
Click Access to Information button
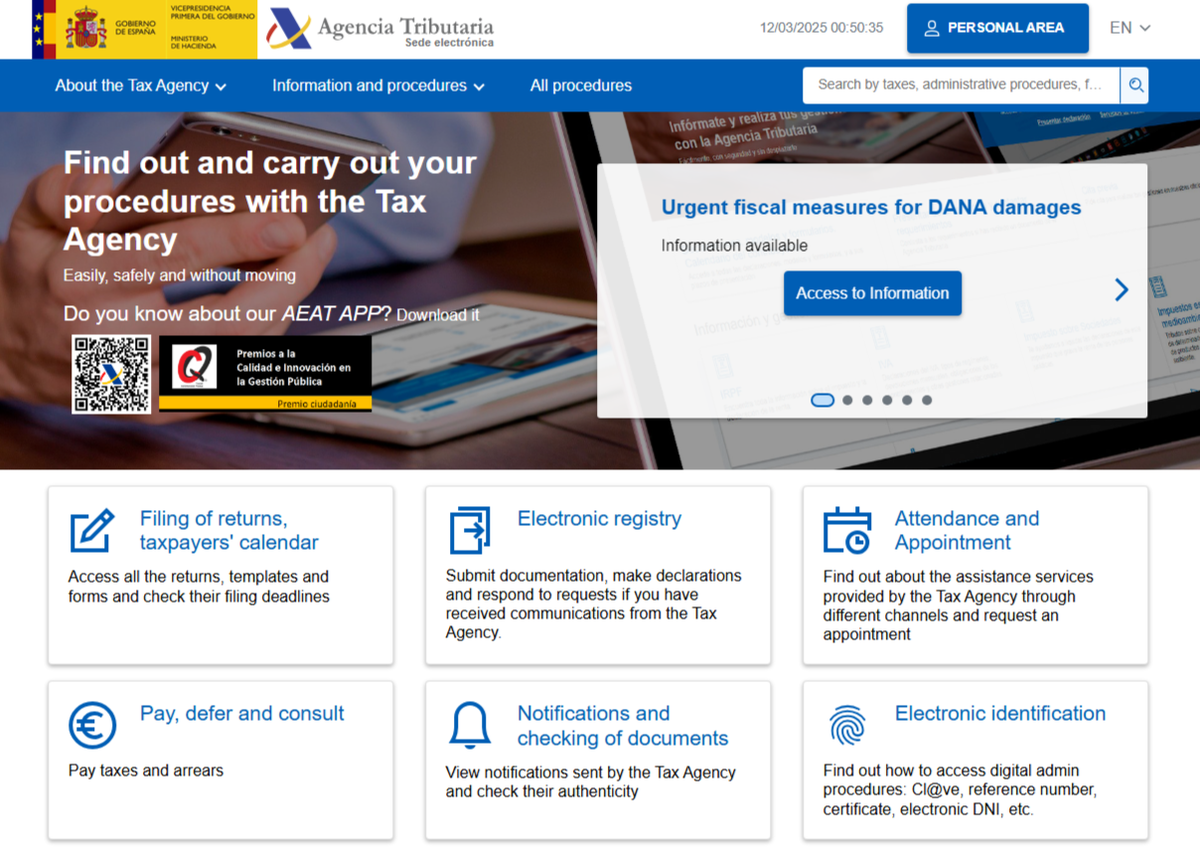pos(872,293)
